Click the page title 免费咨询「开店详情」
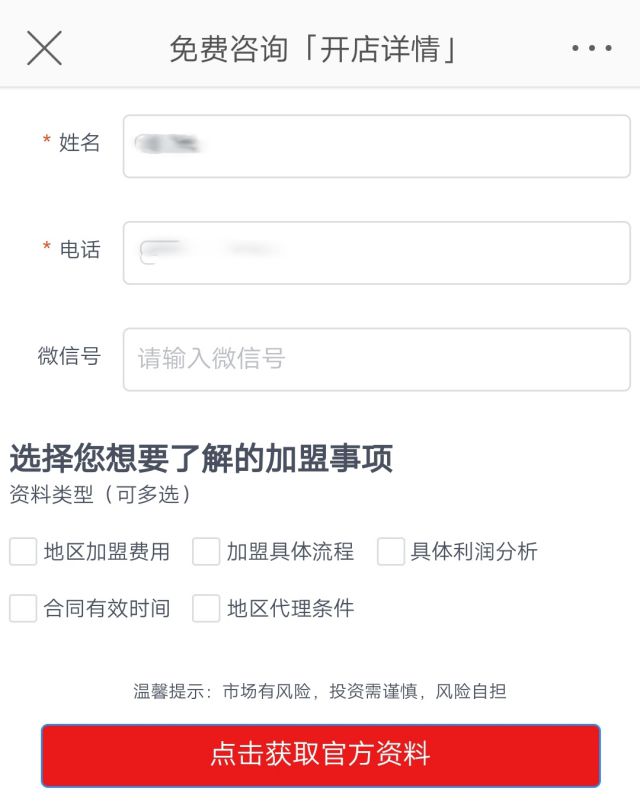 pos(313,49)
